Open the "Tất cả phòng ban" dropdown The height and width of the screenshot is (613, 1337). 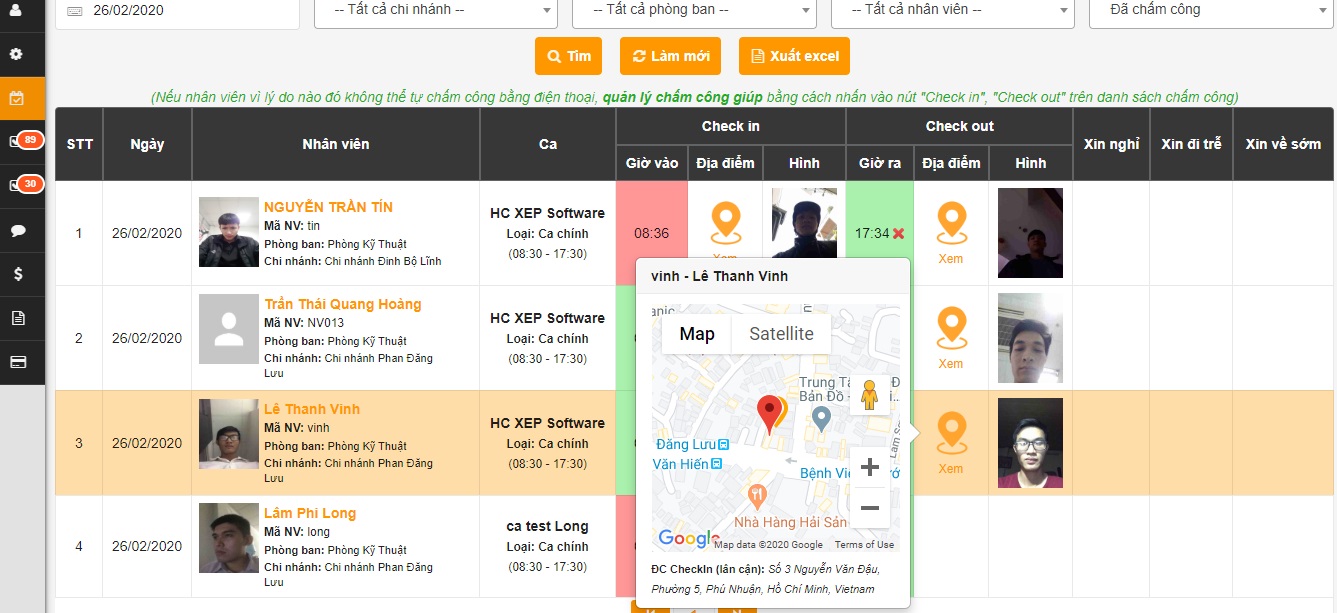[x=694, y=10]
